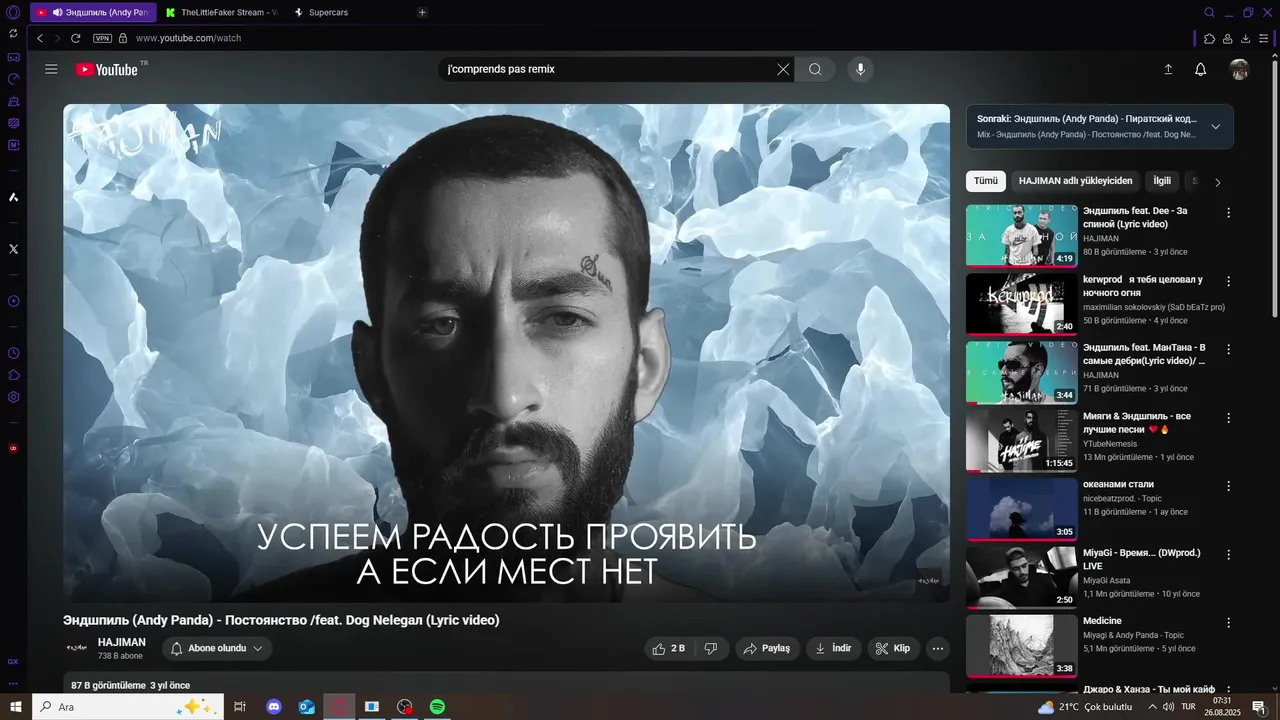Open the Opera GX main menu logo

pyautogui.click(x=13, y=13)
